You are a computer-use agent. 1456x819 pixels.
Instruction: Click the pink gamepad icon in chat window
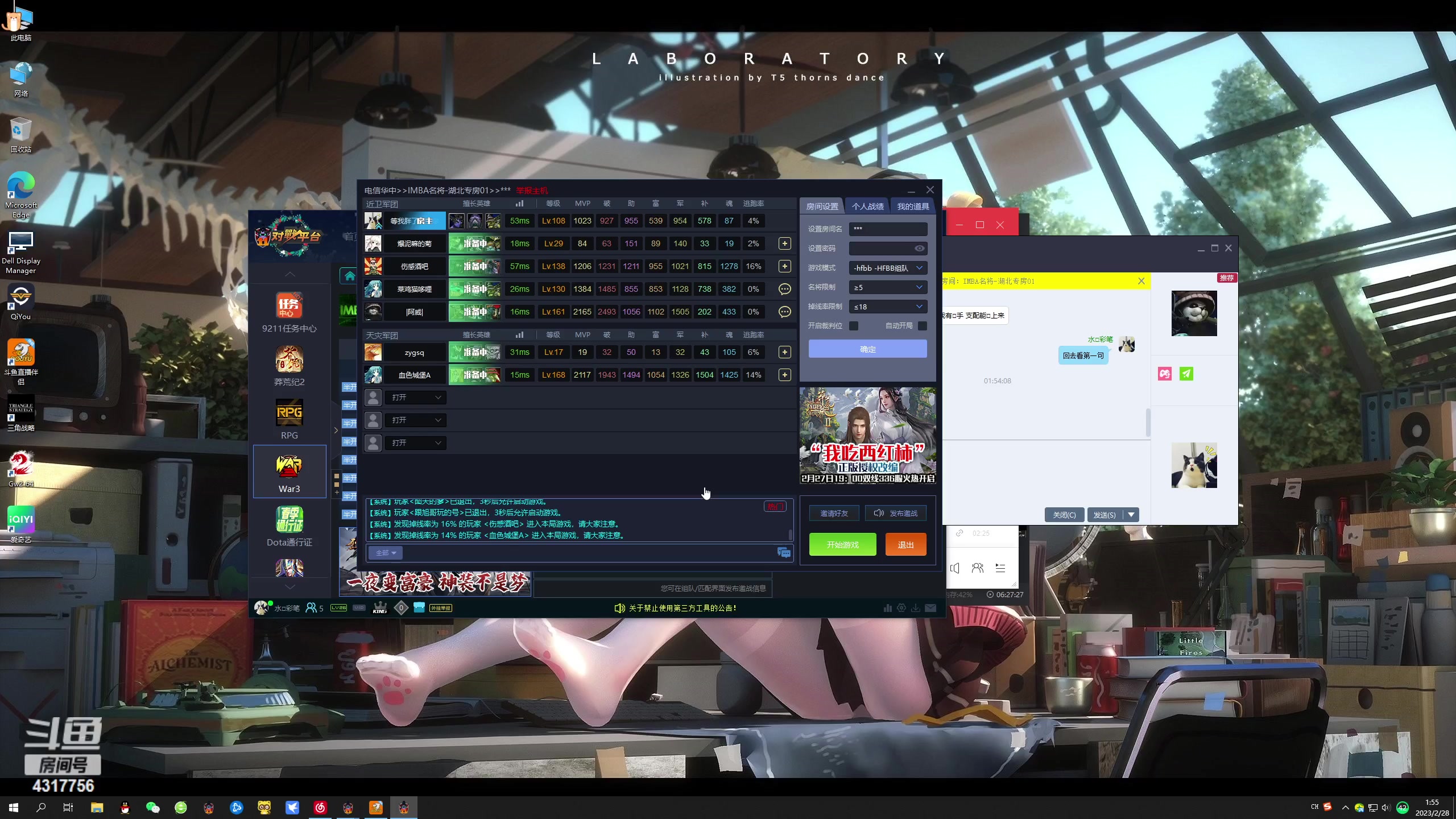pyautogui.click(x=1165, y=374)
